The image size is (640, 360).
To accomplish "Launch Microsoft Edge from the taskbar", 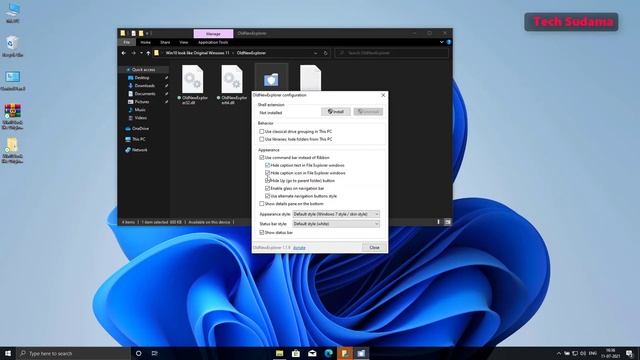I will (329, 353).
